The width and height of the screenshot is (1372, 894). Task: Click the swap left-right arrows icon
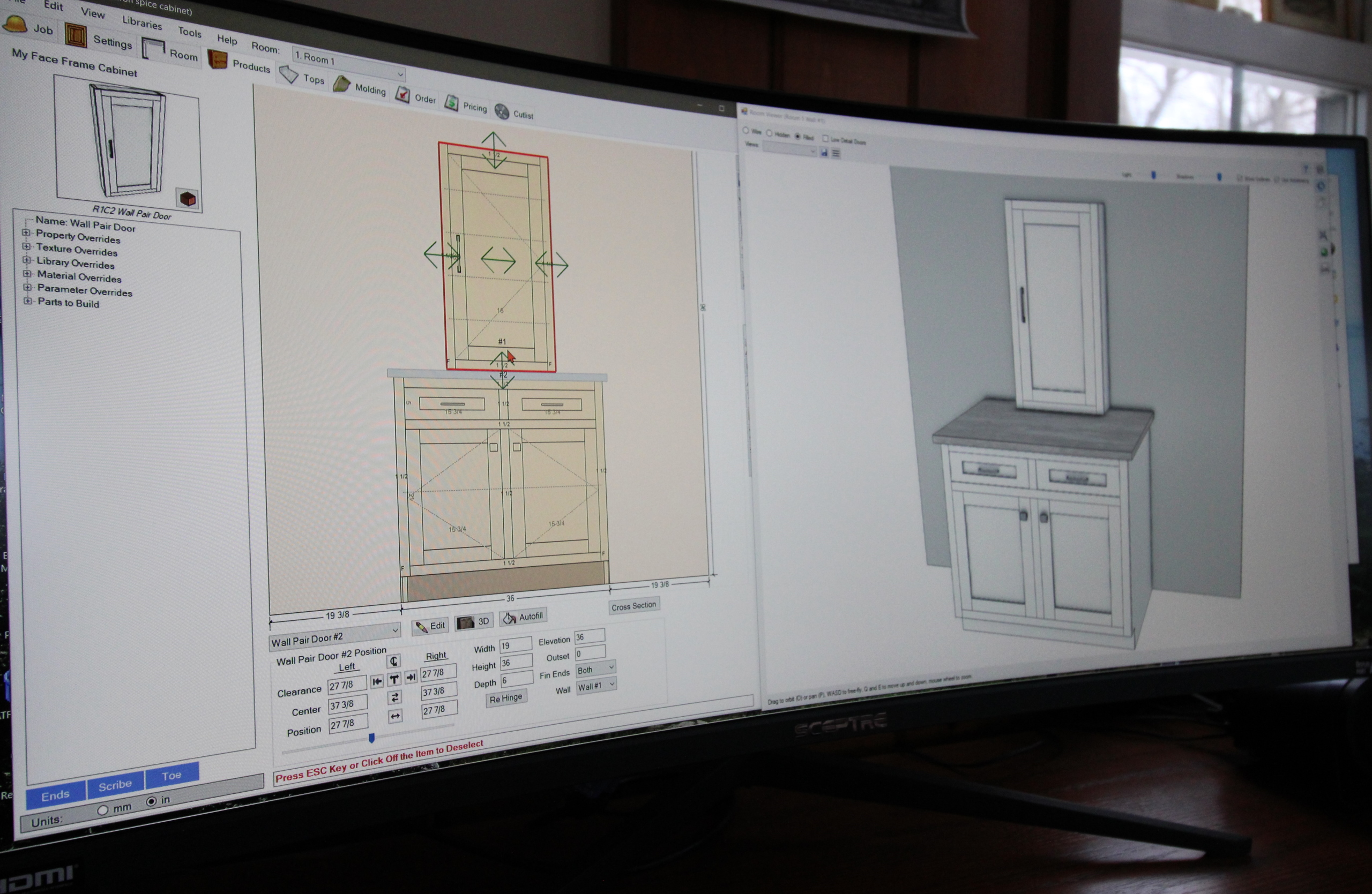tap(395, 697)
